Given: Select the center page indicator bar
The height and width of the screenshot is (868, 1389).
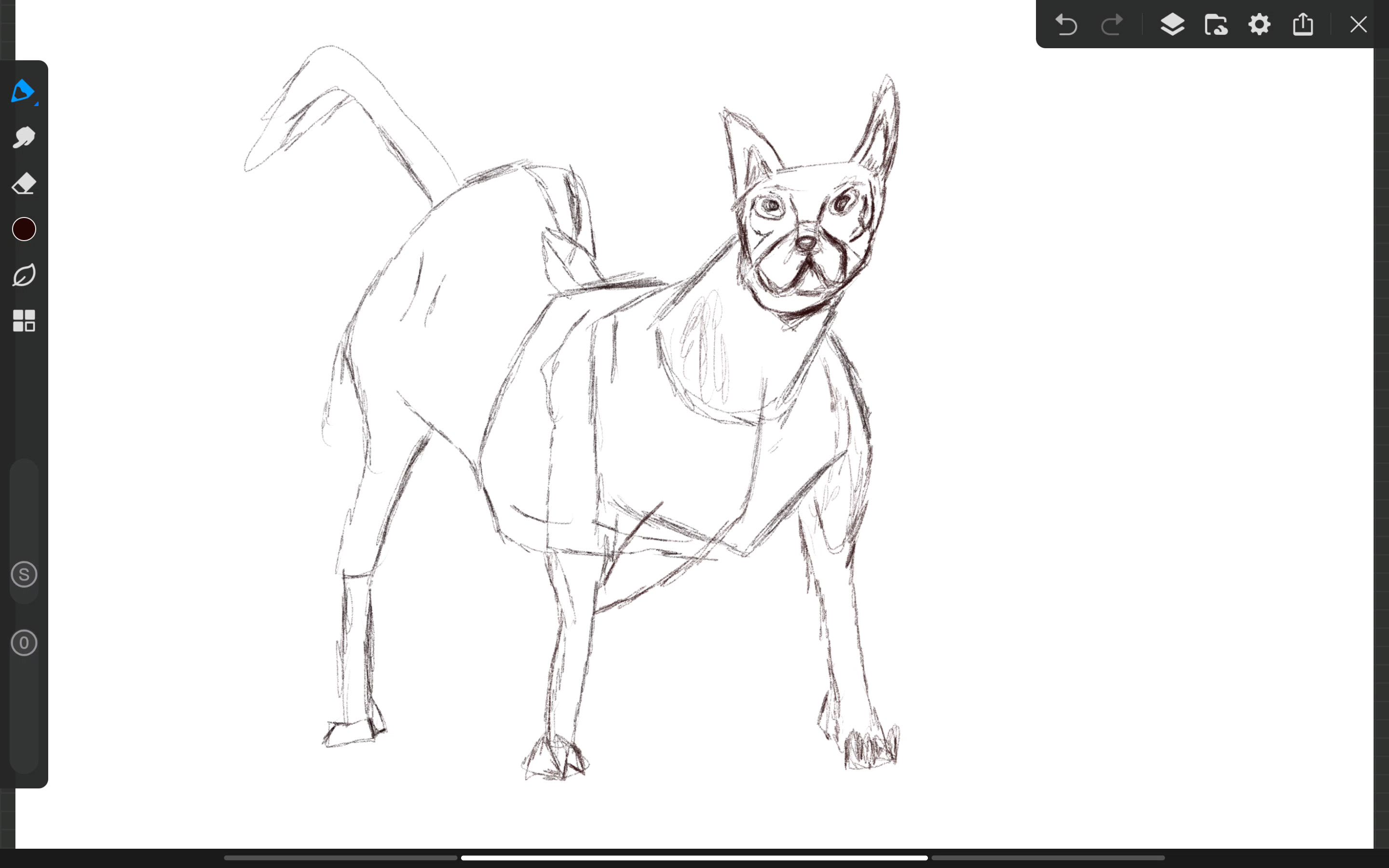Looking at the screenshot, I should (x=694, y=858).
